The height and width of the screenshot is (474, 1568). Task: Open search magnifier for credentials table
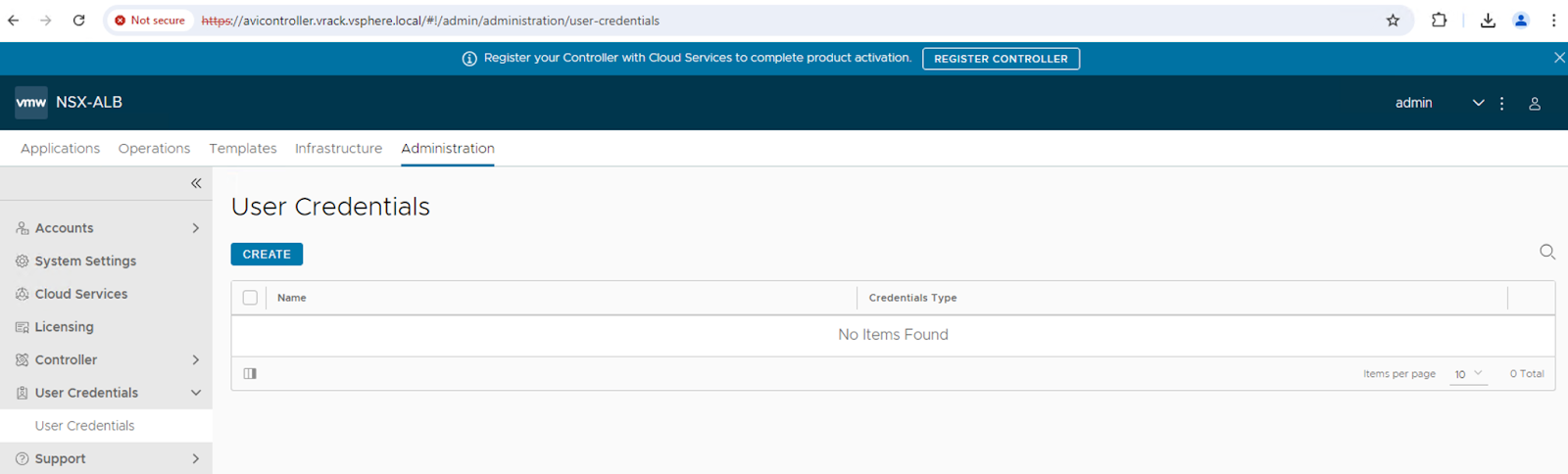click(1547, 252)
